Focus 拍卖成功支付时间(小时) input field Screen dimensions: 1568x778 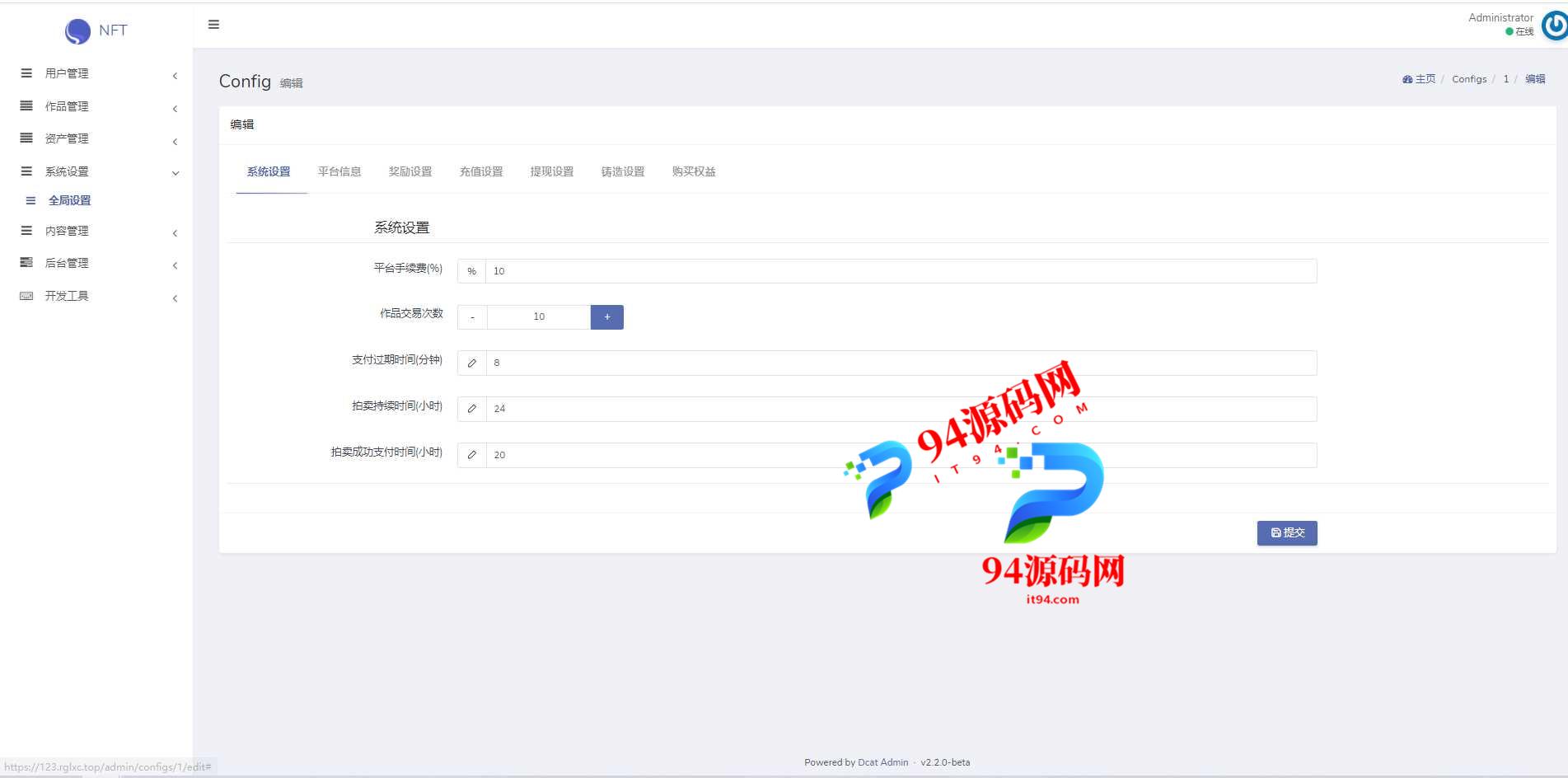[902, 455]
